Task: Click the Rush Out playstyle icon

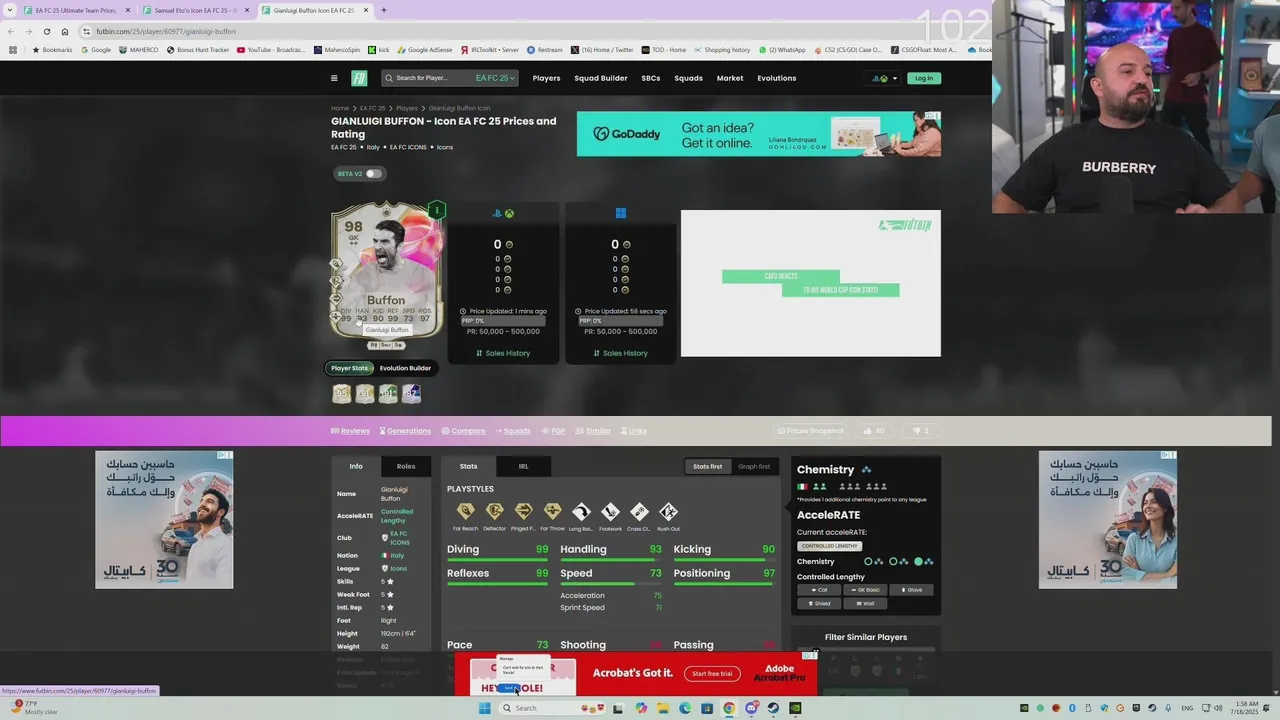Action: click(669, 511)
